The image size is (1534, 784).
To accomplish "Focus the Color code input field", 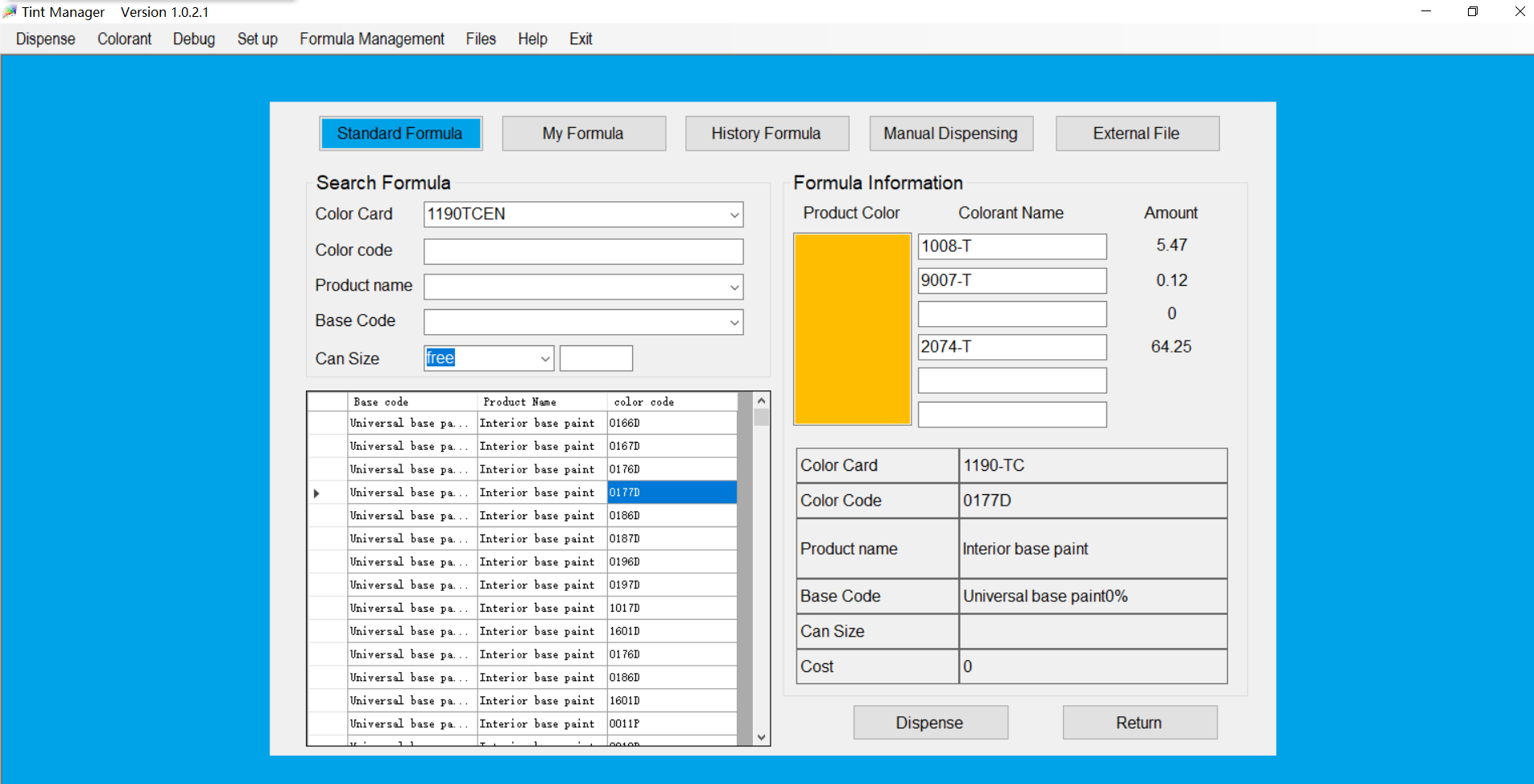I will pos(583,251).
